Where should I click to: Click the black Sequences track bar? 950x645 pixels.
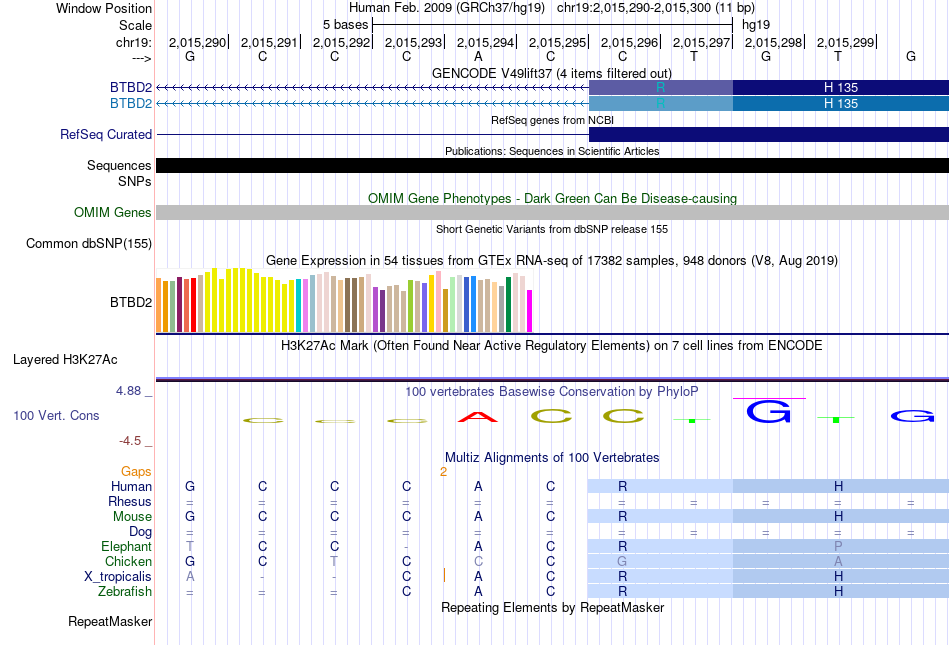click(553, 165)
